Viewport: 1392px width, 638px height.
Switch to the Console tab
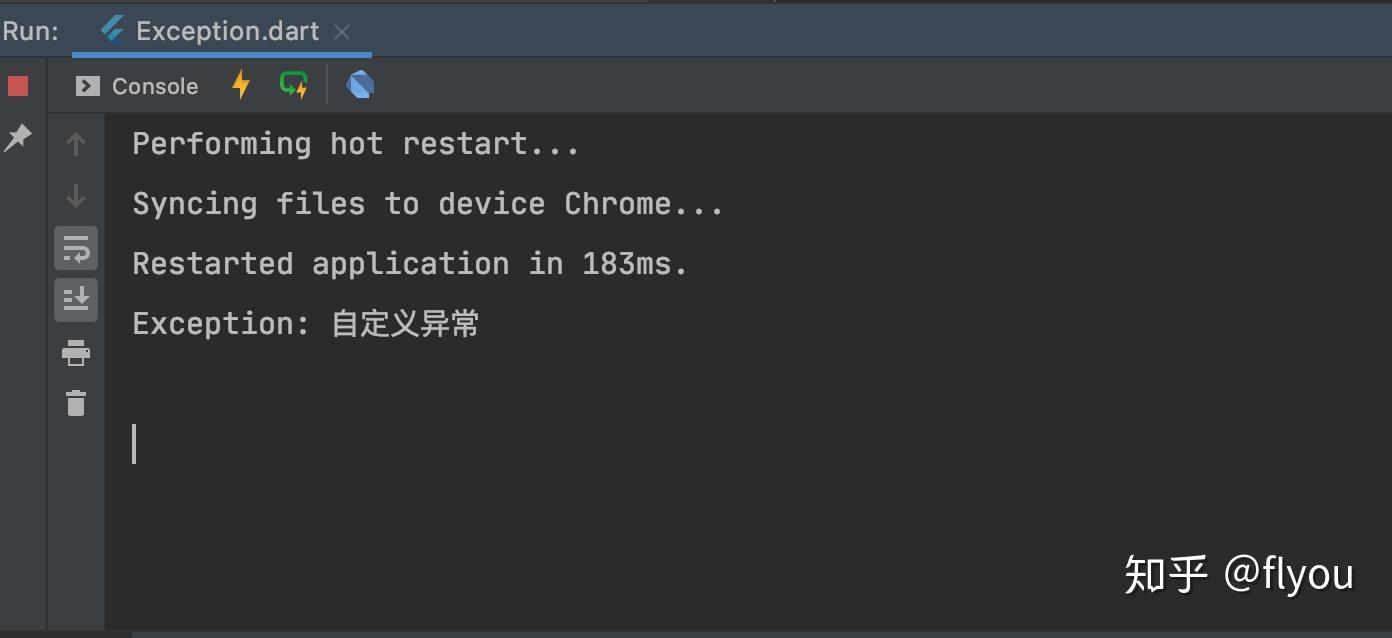click(138, 86)
